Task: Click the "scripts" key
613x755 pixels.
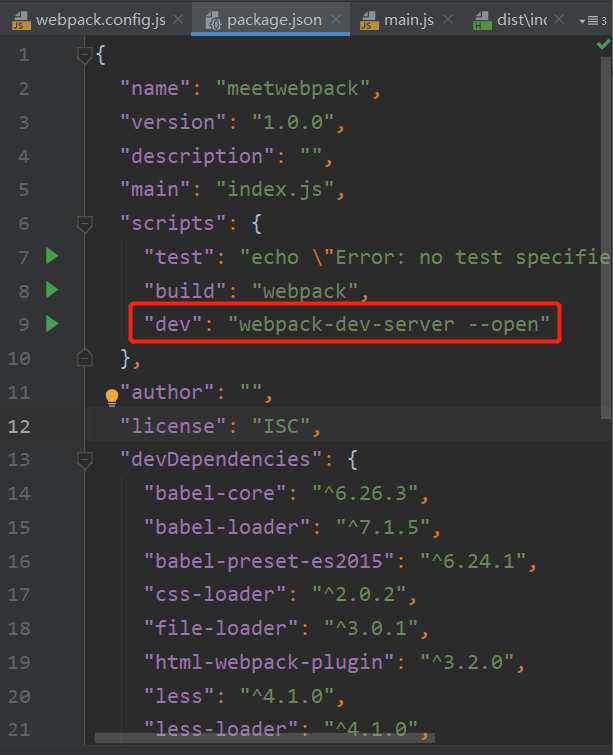Action: (x=173, y=224)
